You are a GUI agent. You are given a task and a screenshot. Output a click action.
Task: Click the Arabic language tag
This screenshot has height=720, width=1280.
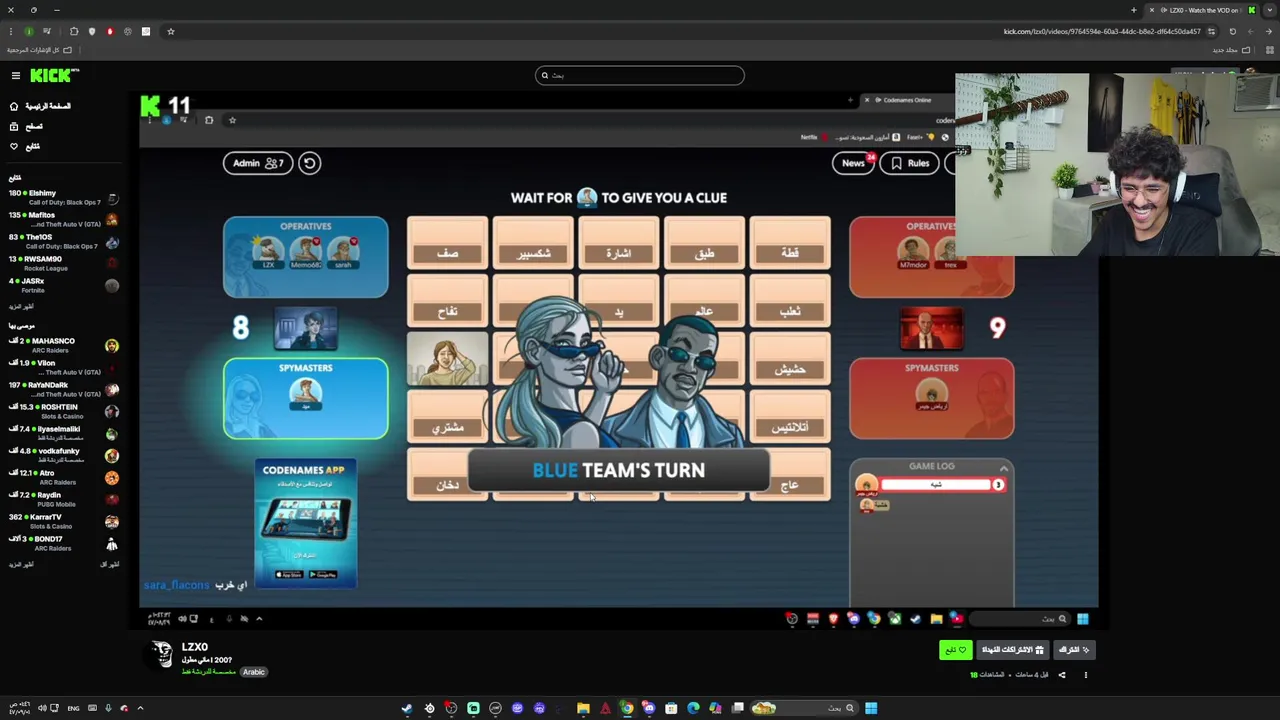point(254,672)
